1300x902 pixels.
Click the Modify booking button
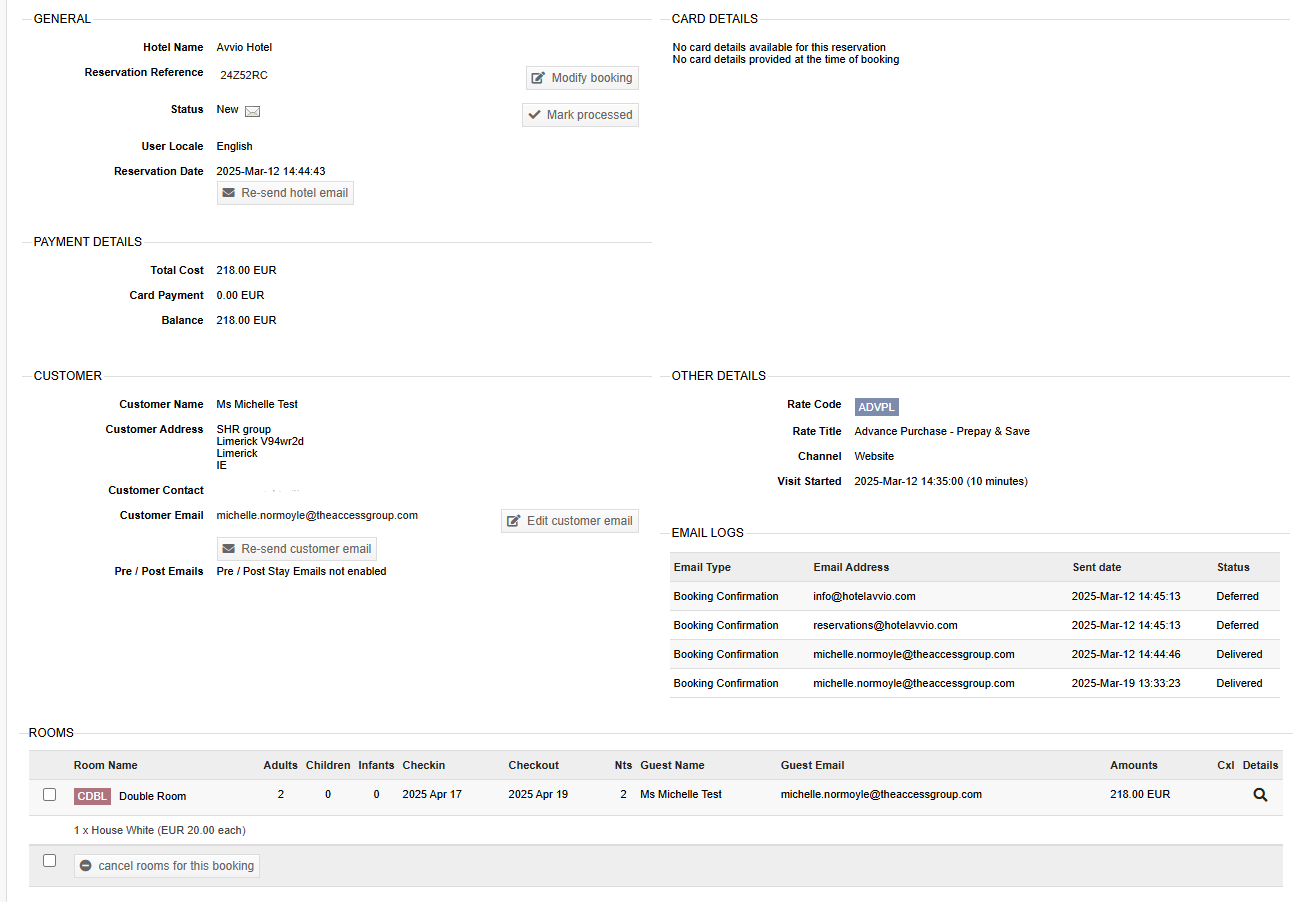(x=582, y=78)
